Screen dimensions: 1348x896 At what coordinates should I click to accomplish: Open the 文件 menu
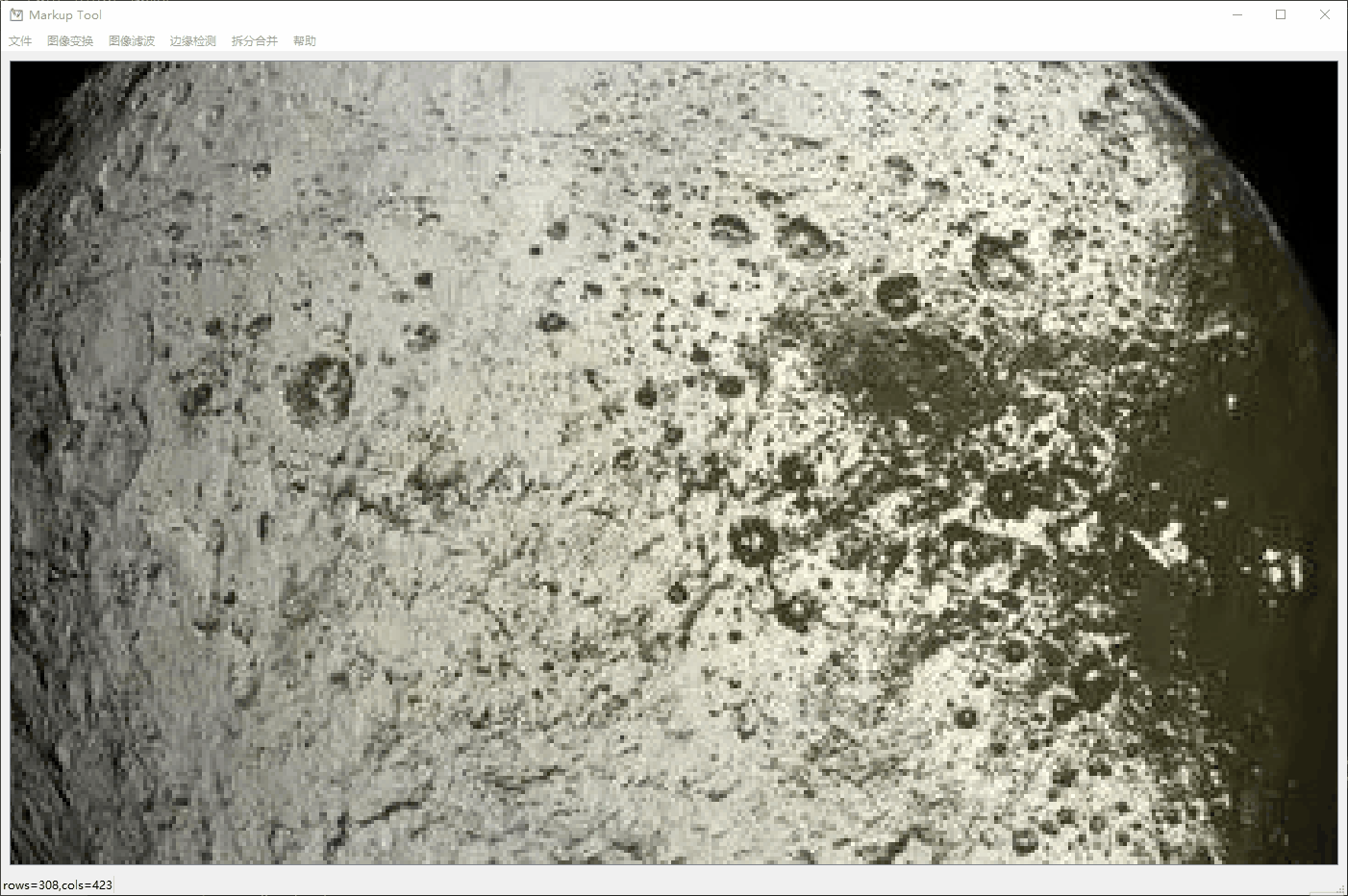(x=20, y=41)
